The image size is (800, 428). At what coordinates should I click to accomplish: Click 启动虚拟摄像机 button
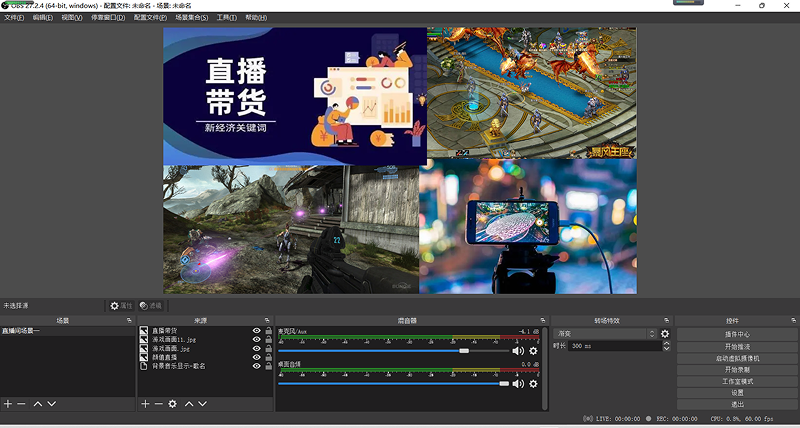coord(737,358)
